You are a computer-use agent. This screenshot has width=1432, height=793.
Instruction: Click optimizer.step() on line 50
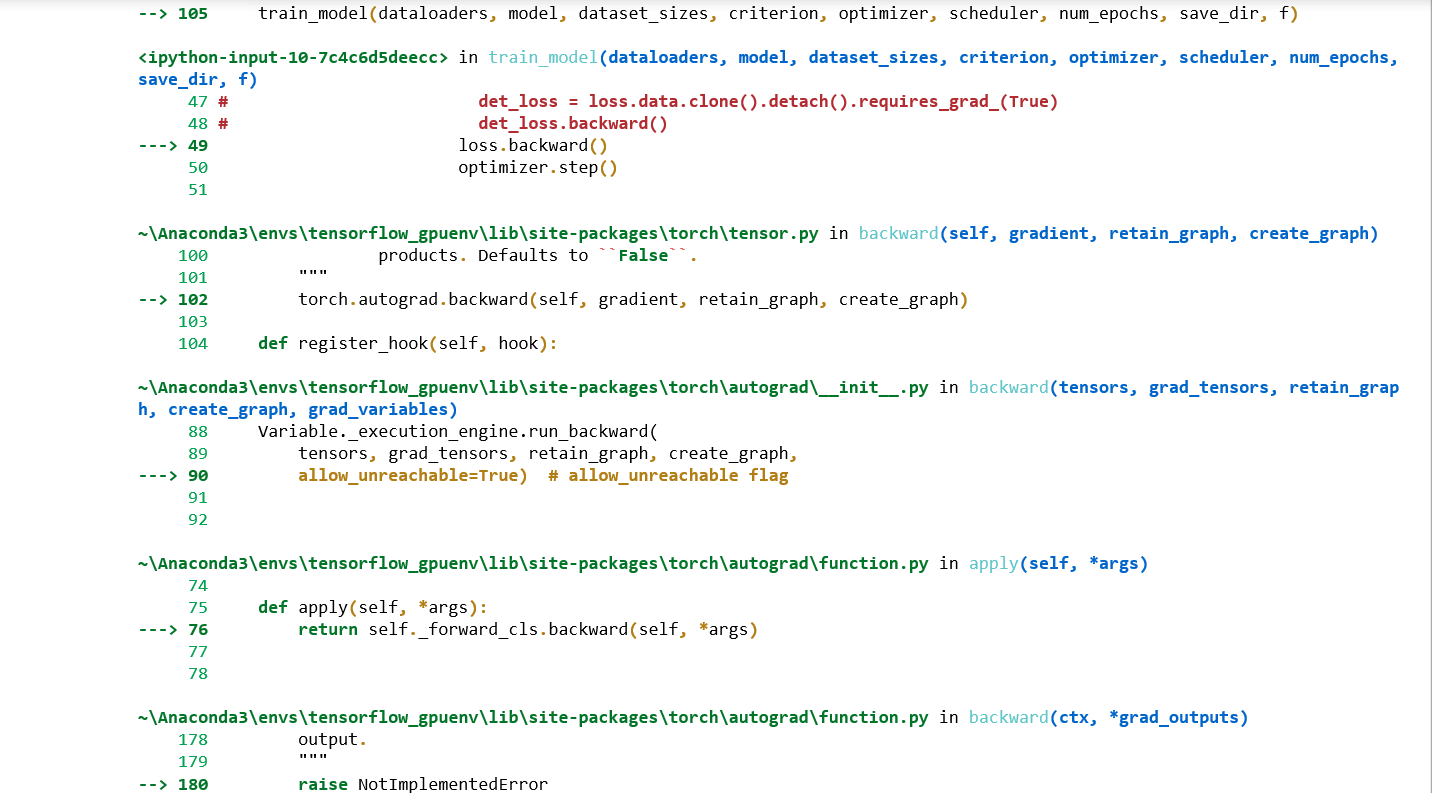(538, 167)
